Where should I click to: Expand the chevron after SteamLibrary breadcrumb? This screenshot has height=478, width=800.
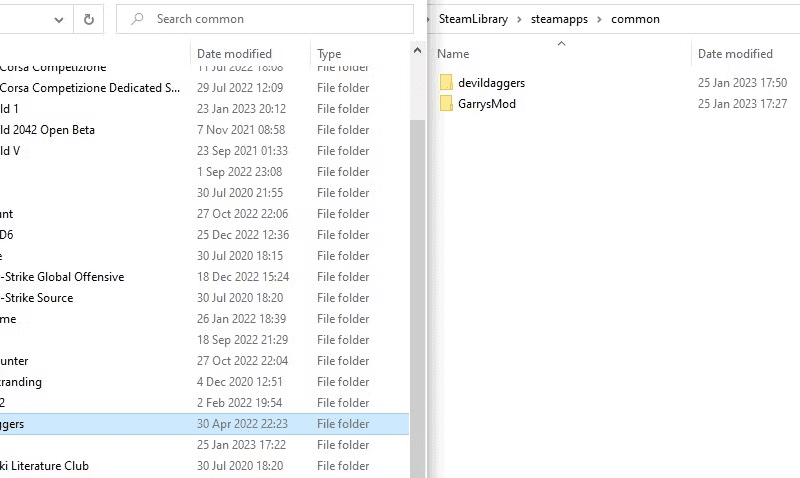pyautogui.click(x=519, y=19)
